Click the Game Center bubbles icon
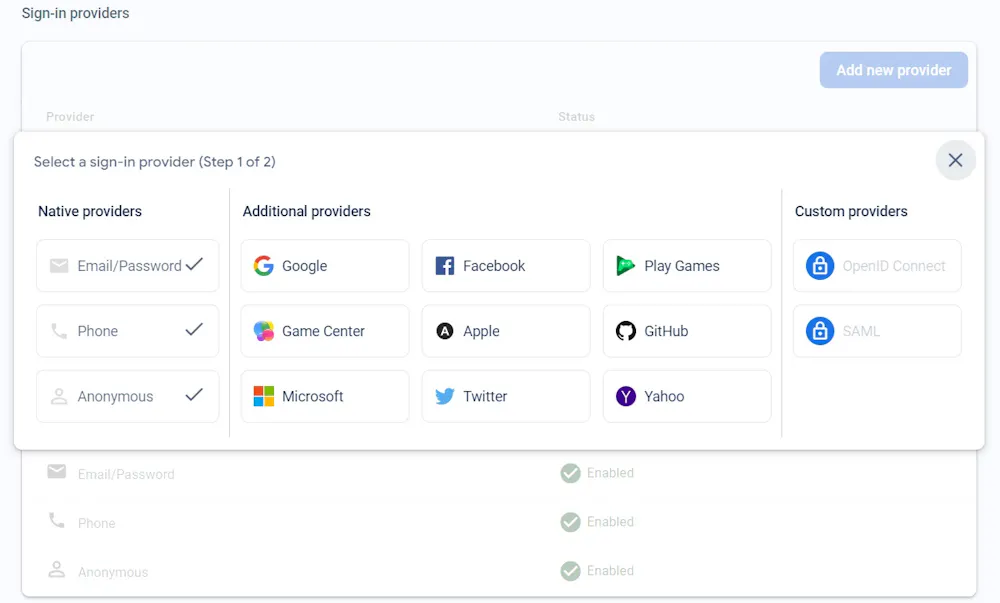 (263, 331)
